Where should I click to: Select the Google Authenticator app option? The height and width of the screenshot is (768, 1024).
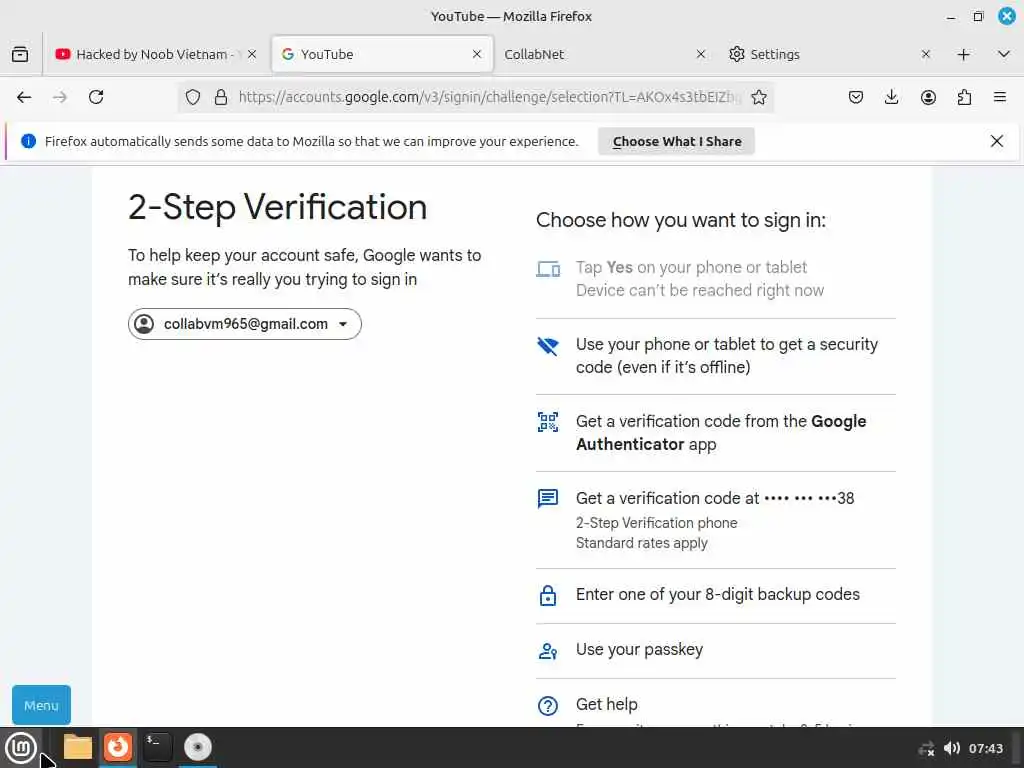[x=716, y=432]
